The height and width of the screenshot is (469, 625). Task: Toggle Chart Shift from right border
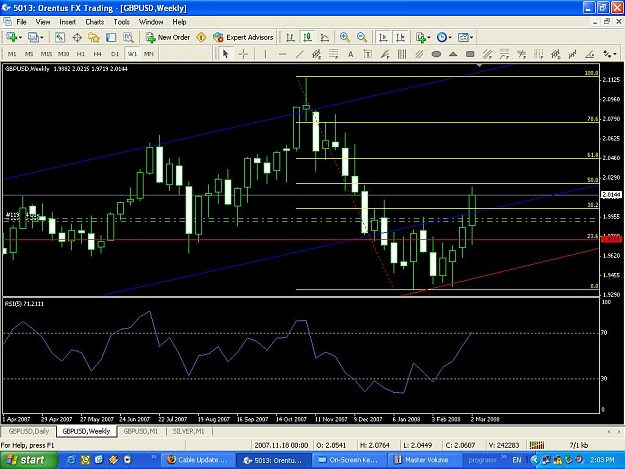pos(400,37)
